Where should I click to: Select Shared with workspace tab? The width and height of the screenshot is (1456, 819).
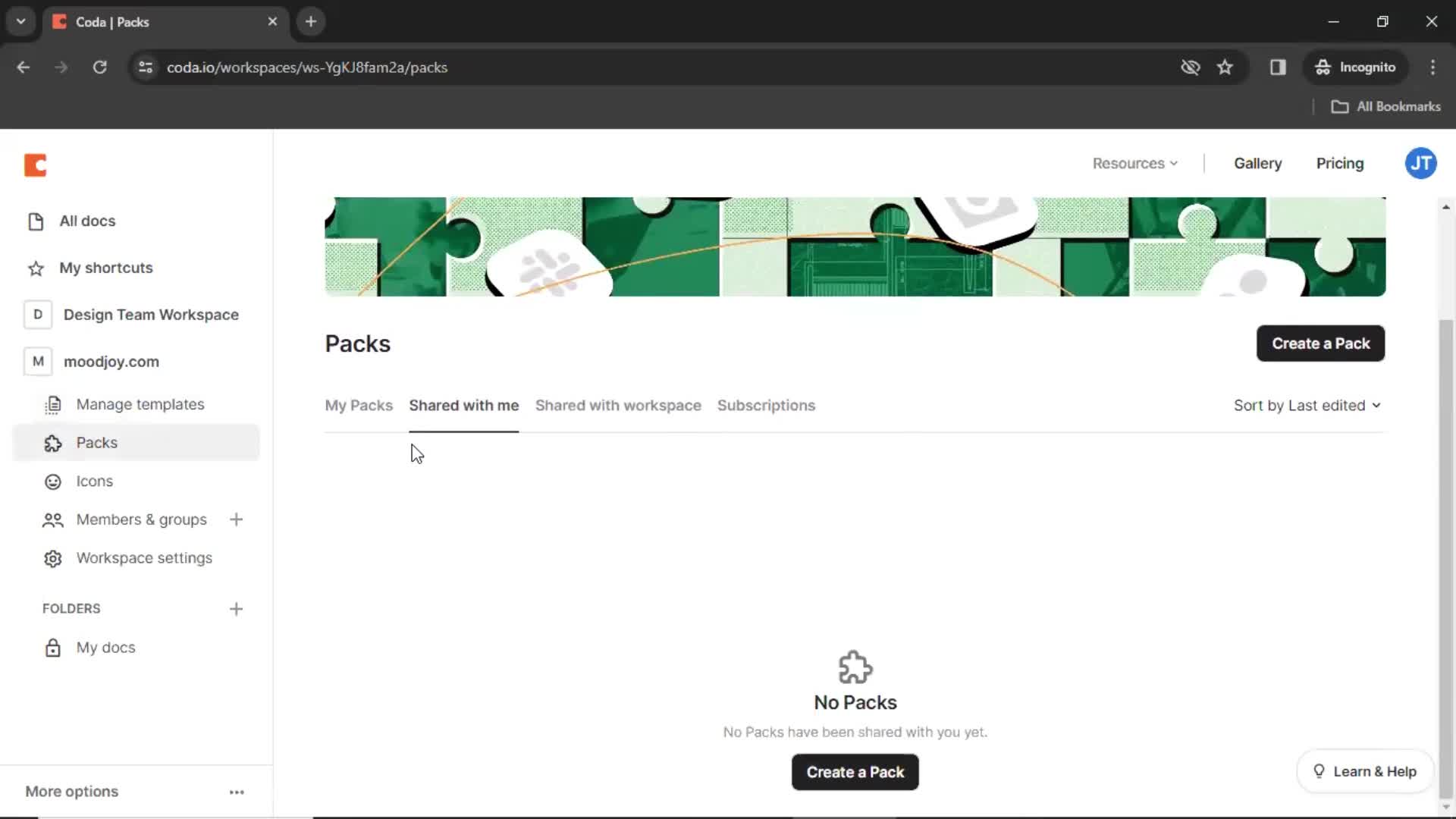point(618,405)
